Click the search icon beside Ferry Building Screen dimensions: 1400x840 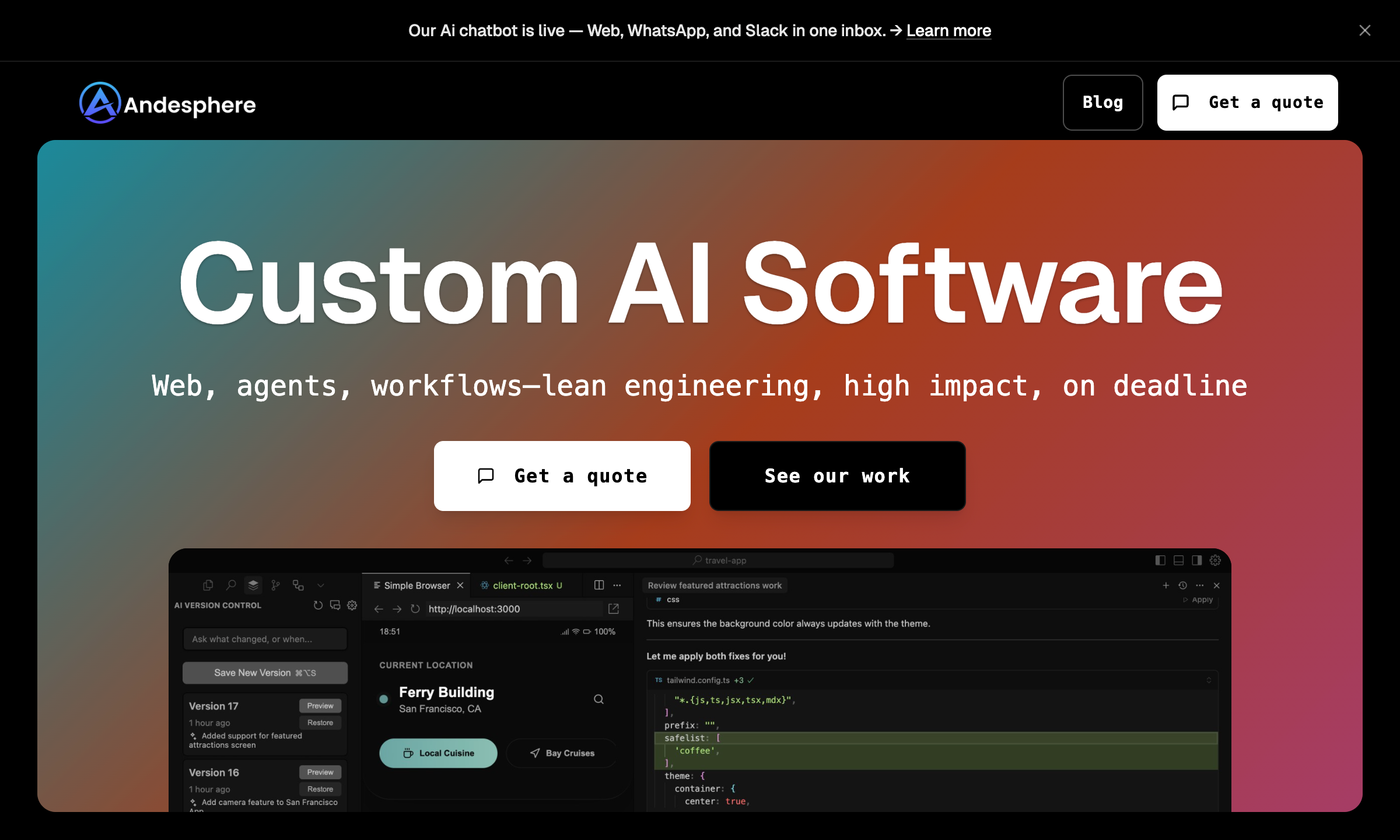(x=598, y=699)
